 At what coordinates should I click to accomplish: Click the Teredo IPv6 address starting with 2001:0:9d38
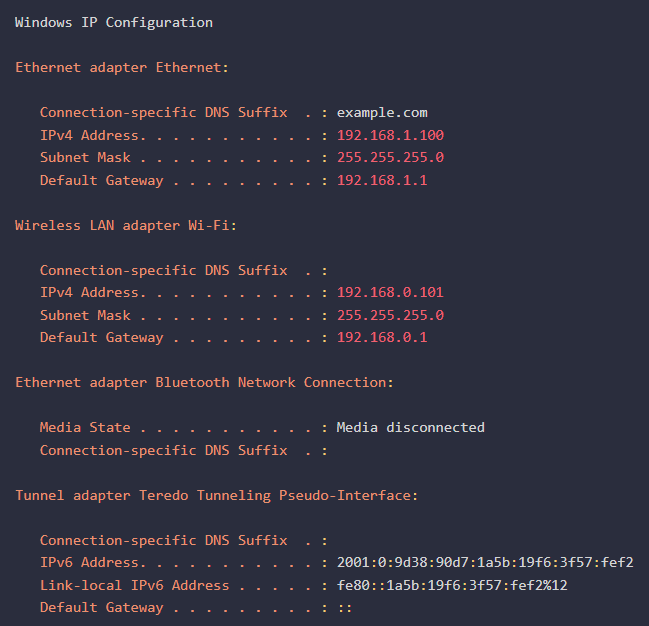tap(485, 562)
